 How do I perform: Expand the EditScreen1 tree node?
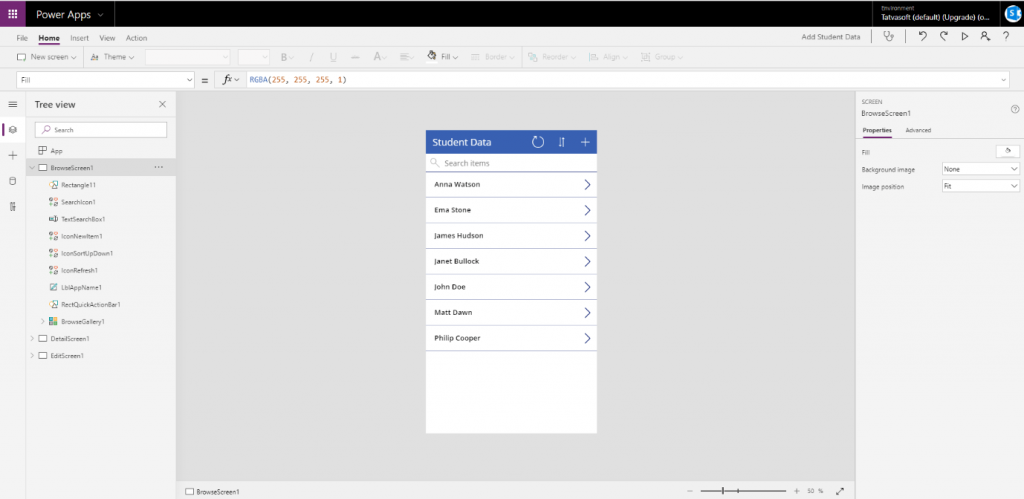coord(32,356)
